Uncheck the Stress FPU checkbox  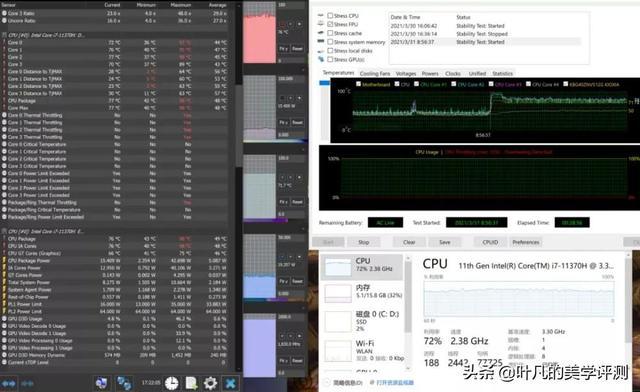(330, 24)
